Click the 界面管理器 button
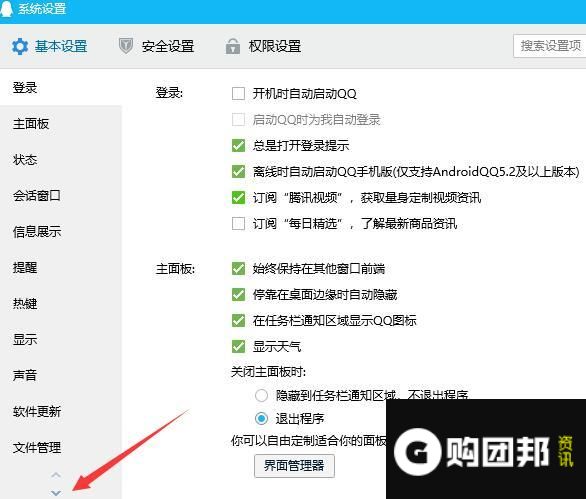 point(294,466)
